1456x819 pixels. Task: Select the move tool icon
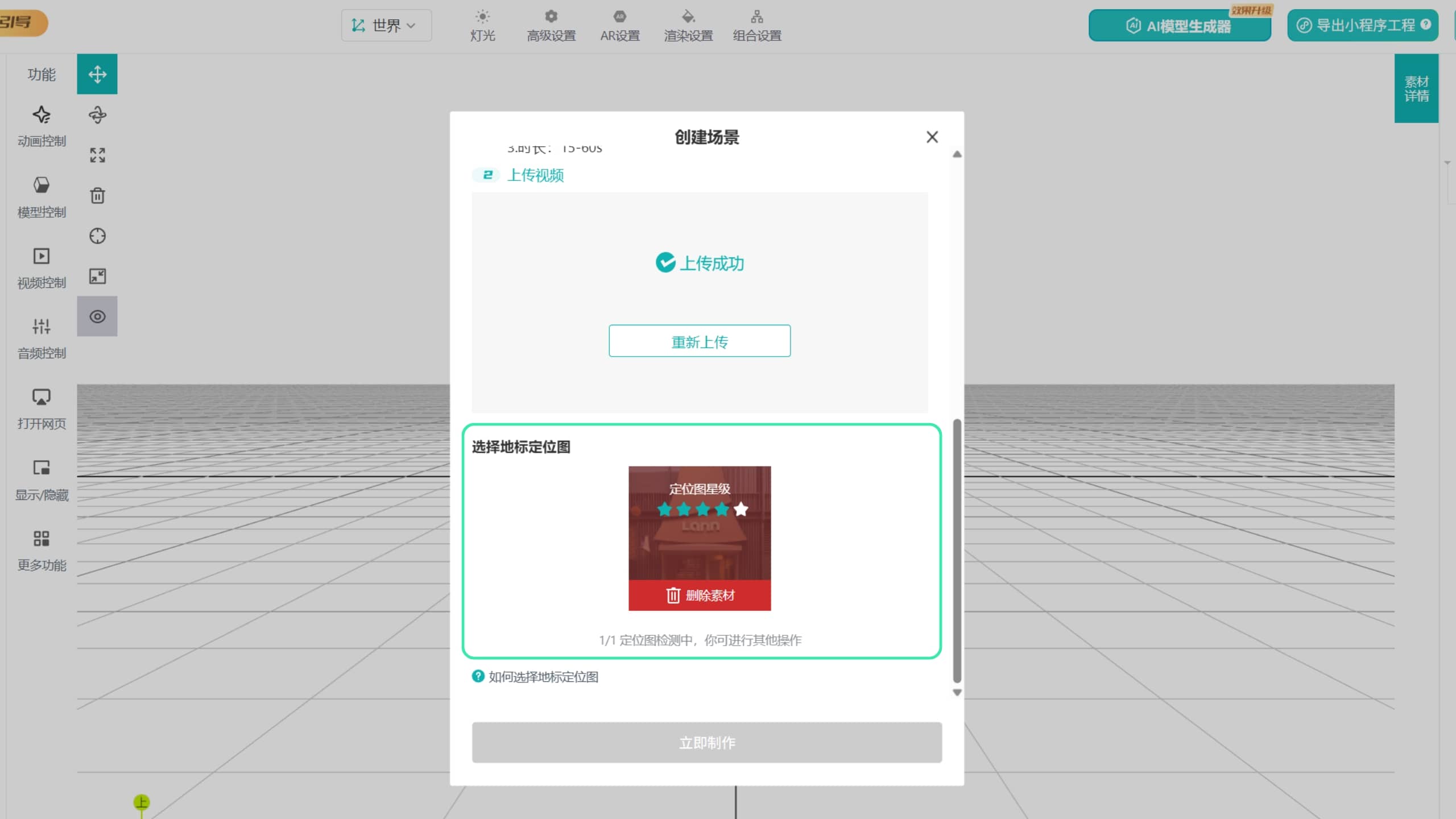click(x=97, y=74)
